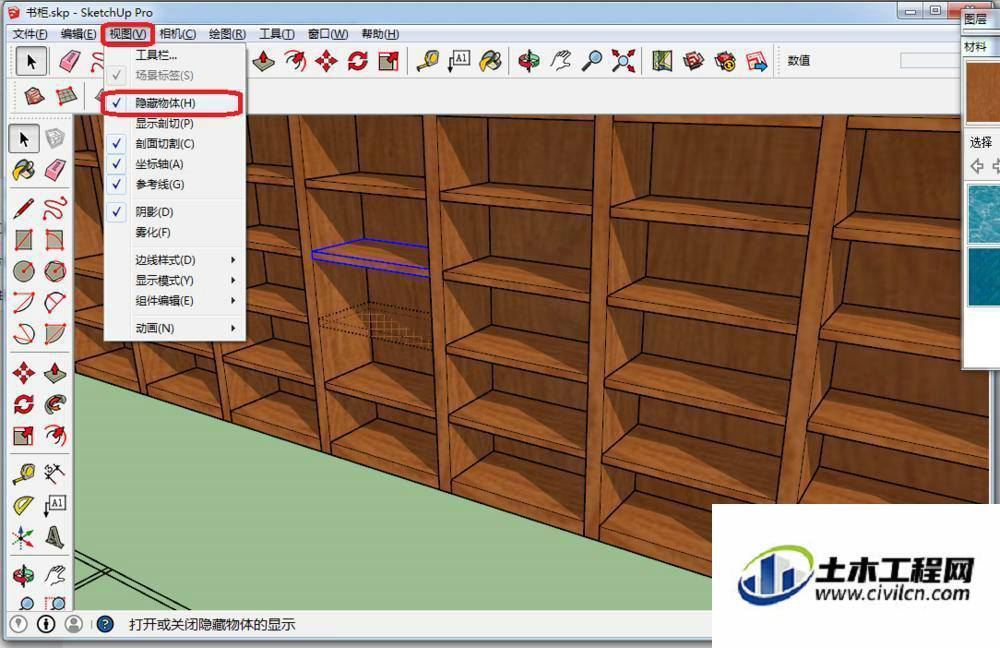Click the Tape Measure in top toolbar
The image size is (1000, 648).
click(x=427, y=61)
